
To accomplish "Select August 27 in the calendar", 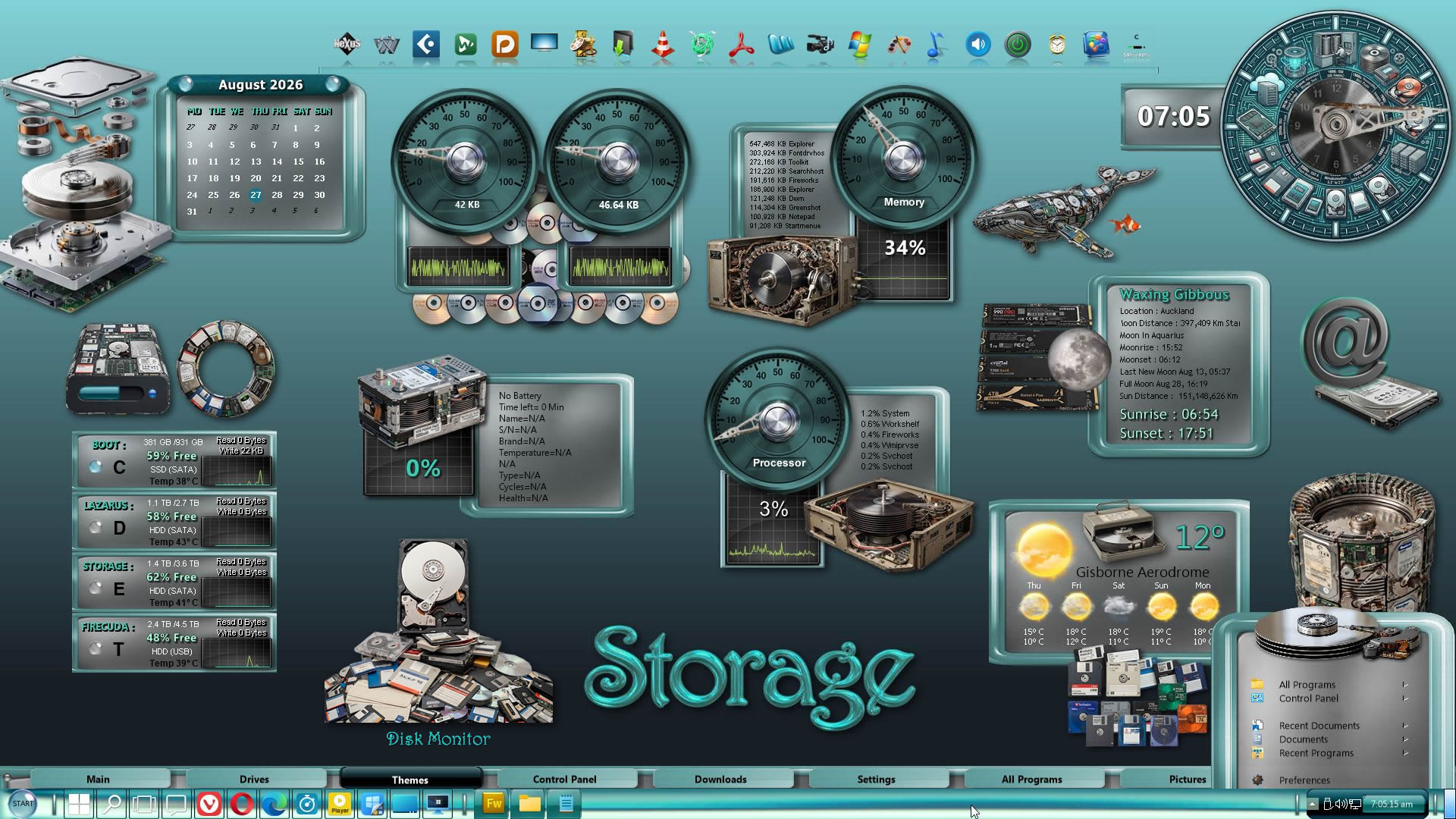I will (256, 195).
